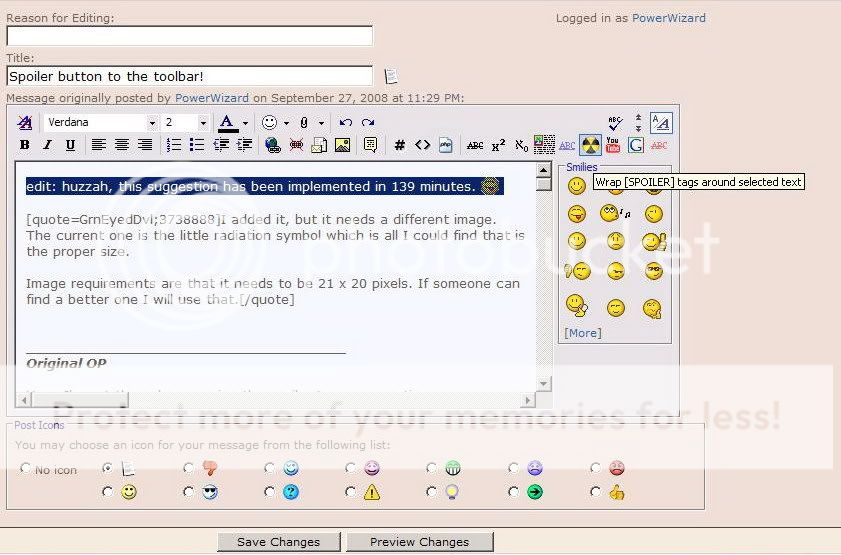Viewport: 841px width, 555px height.
Task: Open the smiley insert dropdown arrow
Action: coord(286,123)
